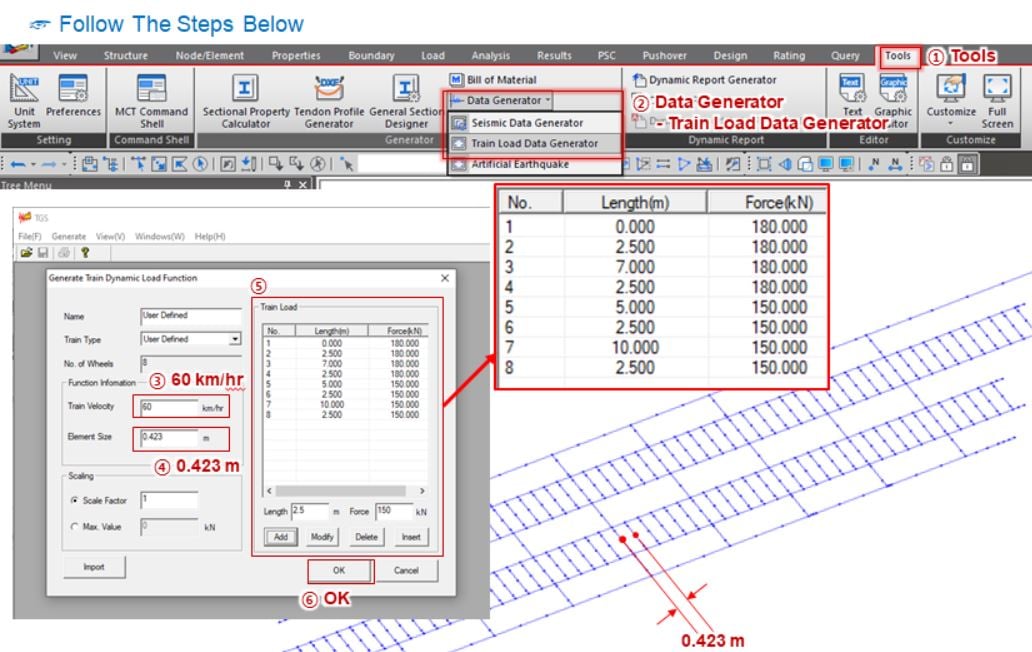The width and height of the screenshot is (1032, 652).
Task: Click the Import button
Action: click(94, 567)
